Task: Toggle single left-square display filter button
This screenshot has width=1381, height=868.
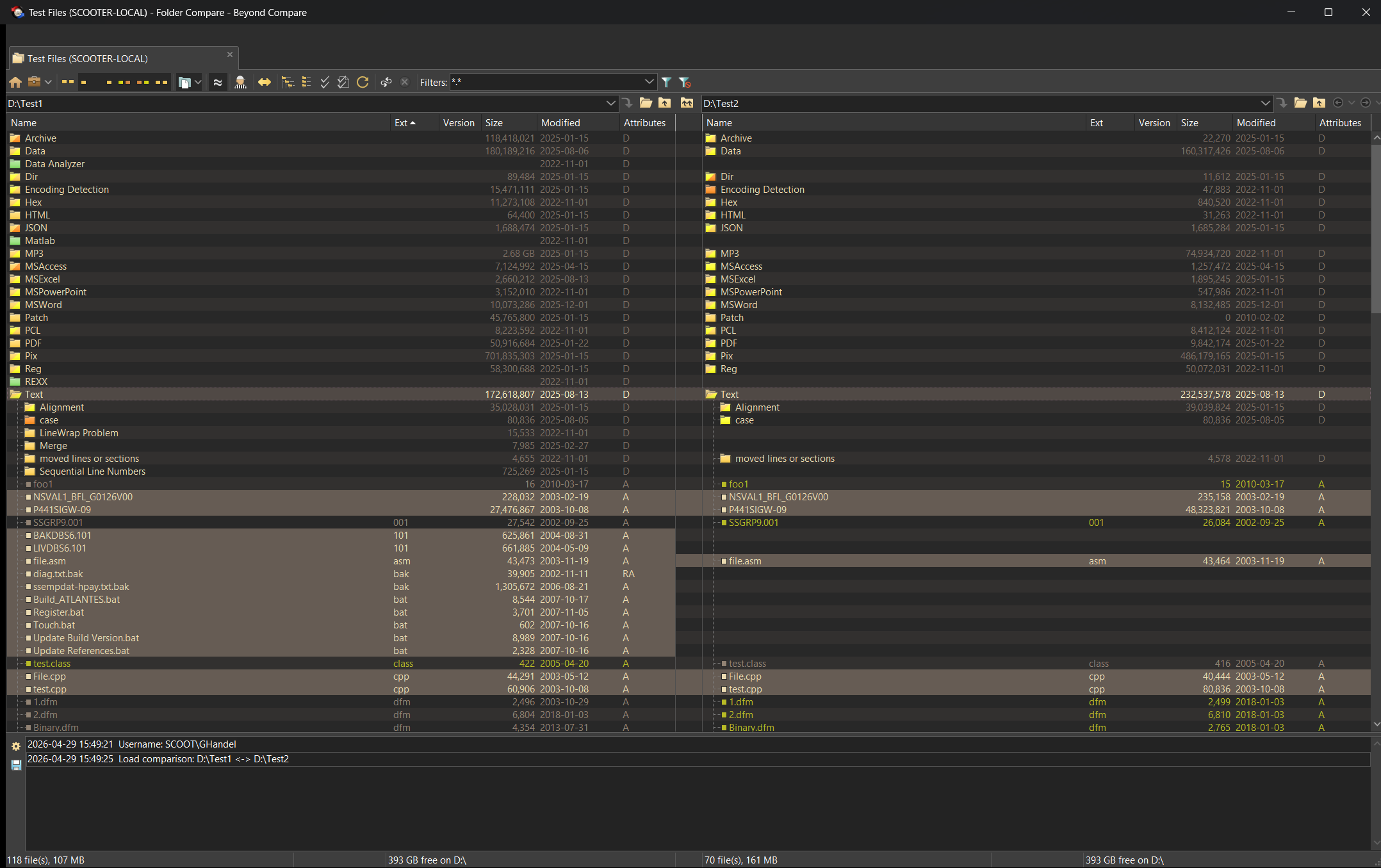Action: point(84,82)
